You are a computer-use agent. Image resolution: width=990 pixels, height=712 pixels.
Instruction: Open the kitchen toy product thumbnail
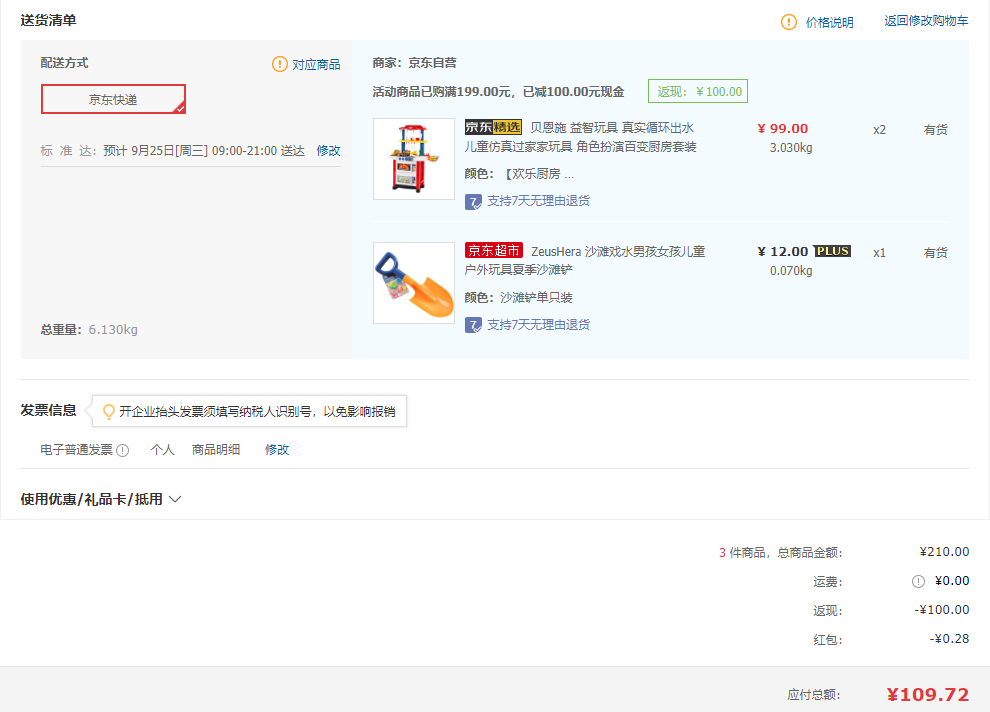click(x=414, y=159)
